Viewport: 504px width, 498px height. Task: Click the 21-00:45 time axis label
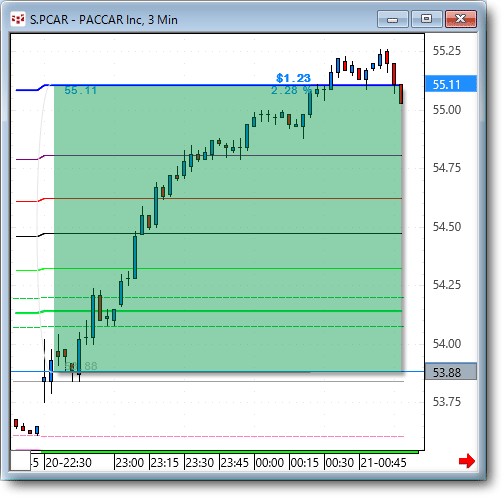[x=383, y=463]
